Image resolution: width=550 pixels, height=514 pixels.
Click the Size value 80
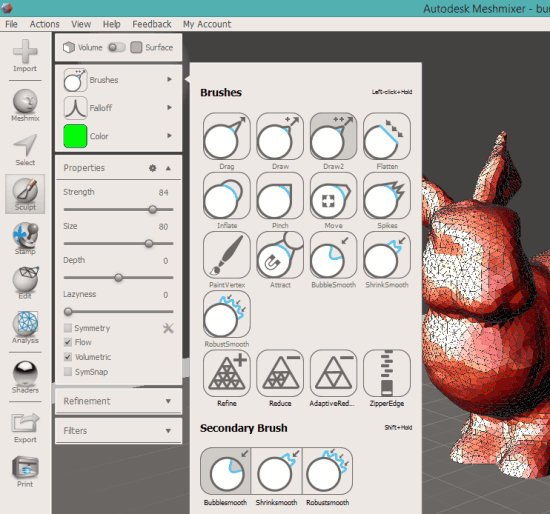[163, 227]
